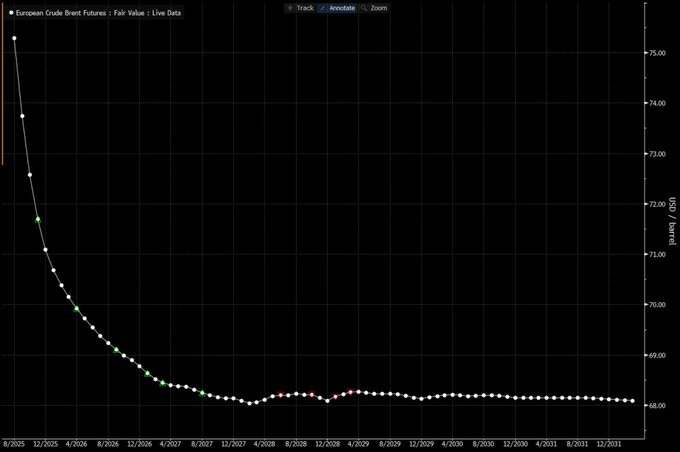Screen dimensions: 680x452
Task: Select the final data point at curve's right end
Action: tap(632, 401)
